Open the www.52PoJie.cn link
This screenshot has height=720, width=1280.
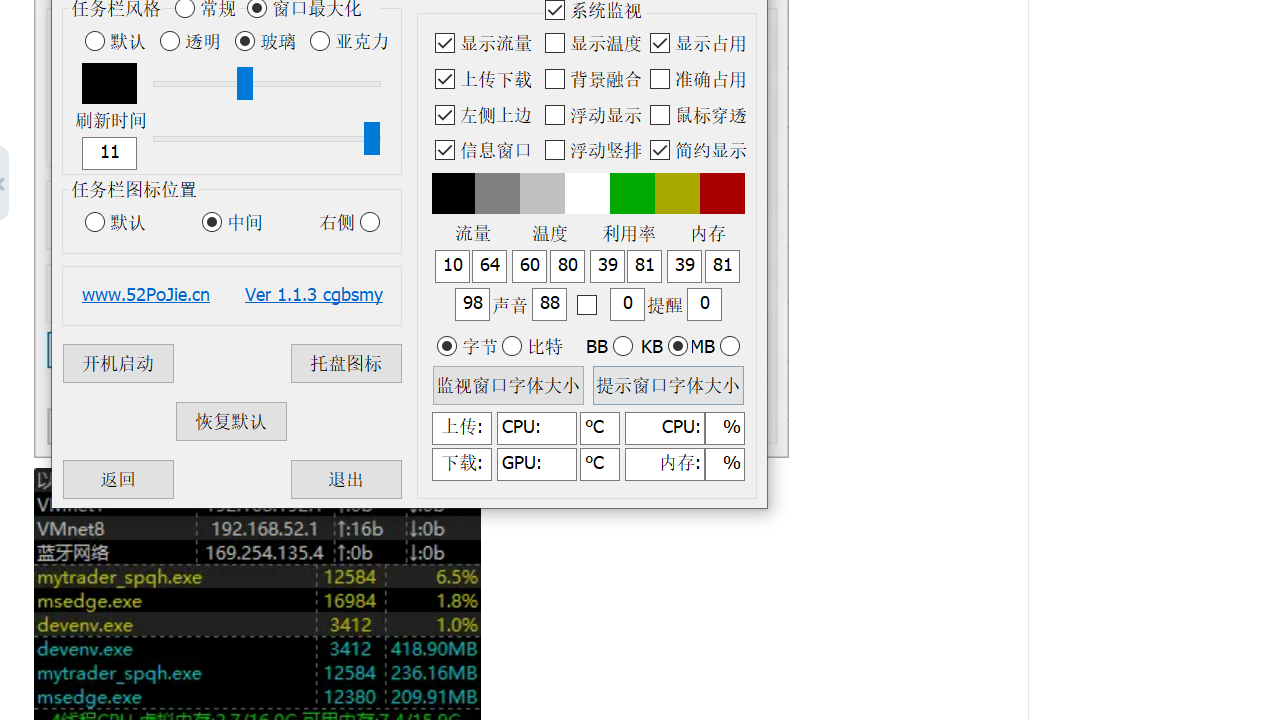click(145, 294)
